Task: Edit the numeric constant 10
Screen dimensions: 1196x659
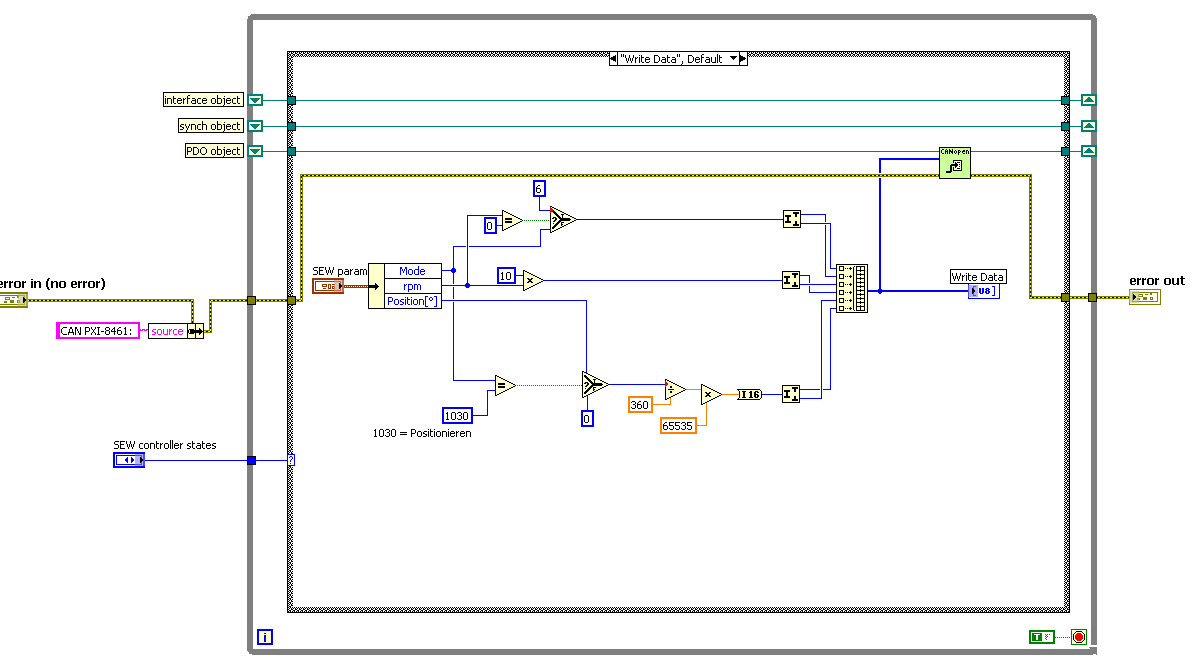Action: [x=506, y=276]
